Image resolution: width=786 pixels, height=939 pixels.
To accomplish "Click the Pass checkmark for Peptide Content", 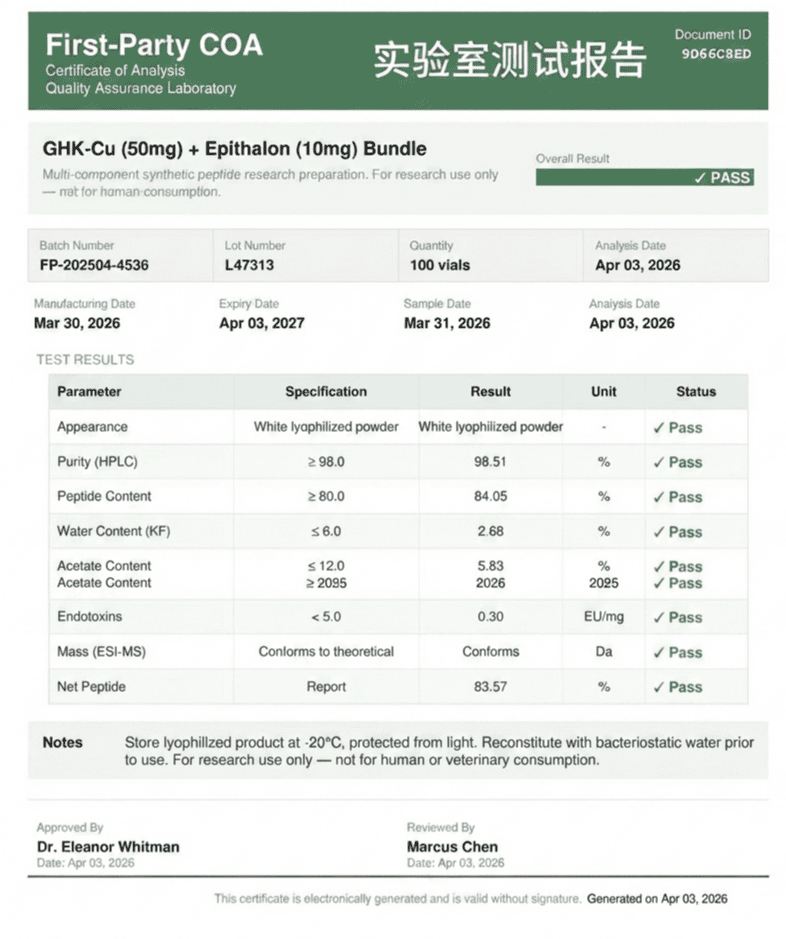I will tap(677, 497).
